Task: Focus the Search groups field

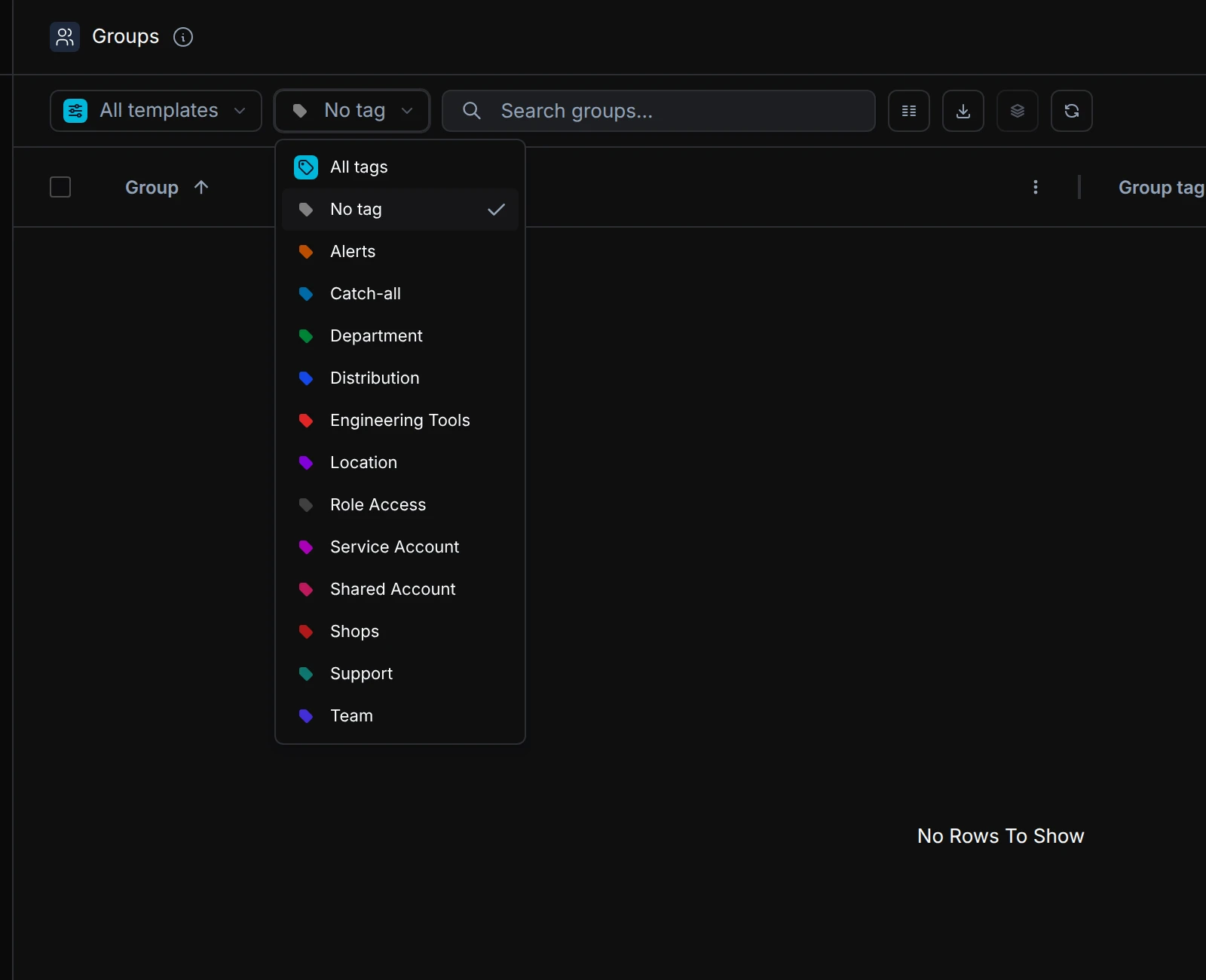Action: click(659, 111)
